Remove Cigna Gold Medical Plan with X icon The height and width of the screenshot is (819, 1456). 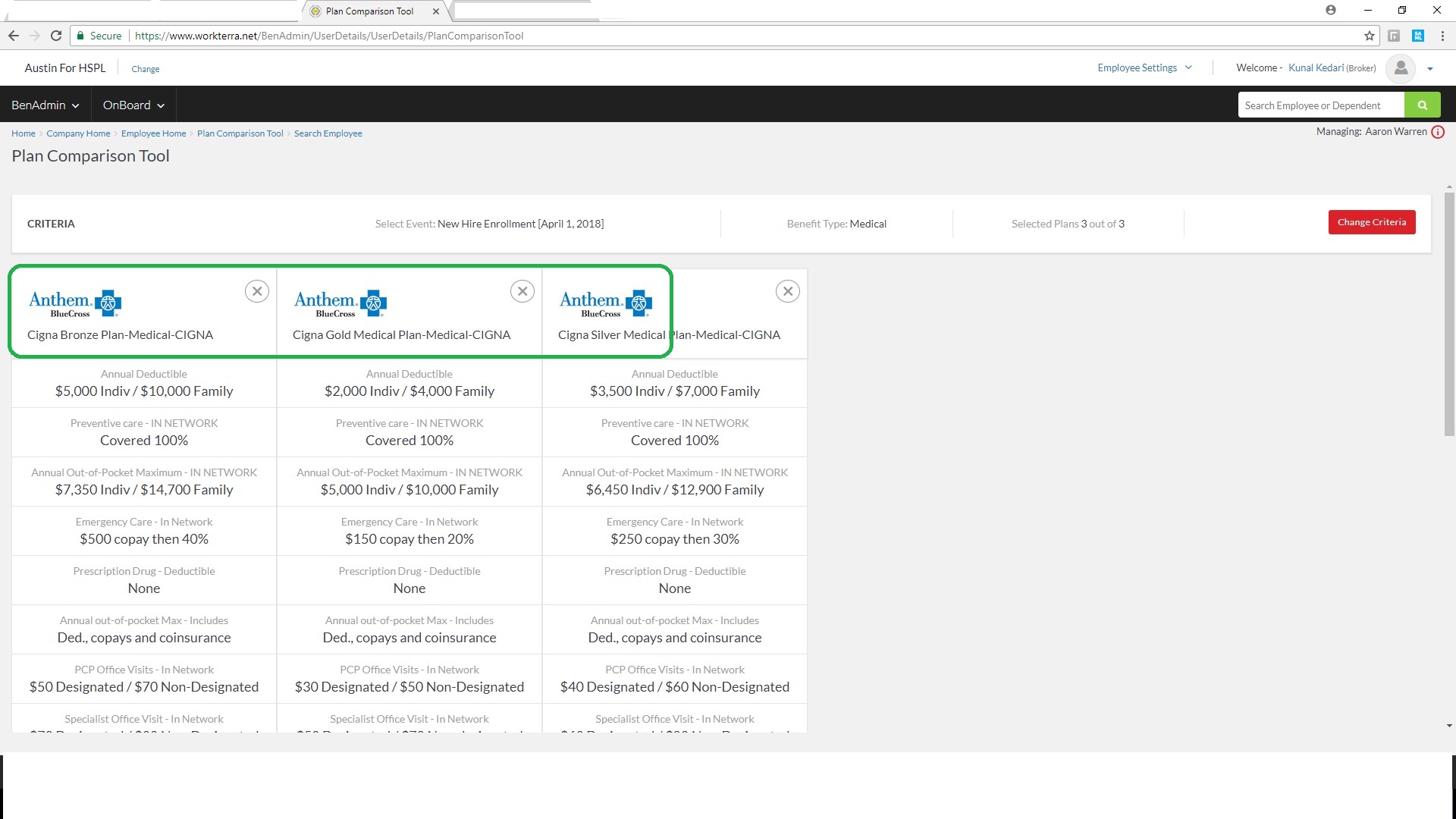tap(522, 291)
